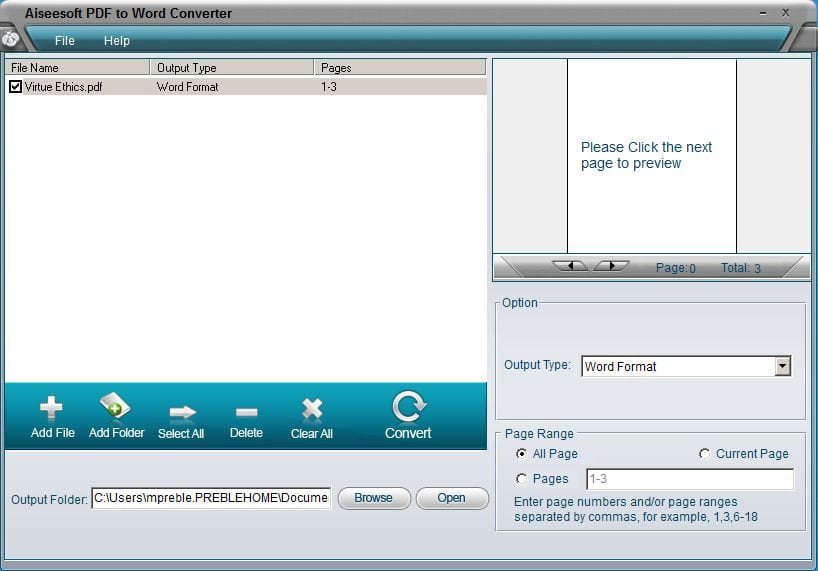Open the File menu
Image resolution: width=818 pixels, height=571 pixels.
click(65, 41)
